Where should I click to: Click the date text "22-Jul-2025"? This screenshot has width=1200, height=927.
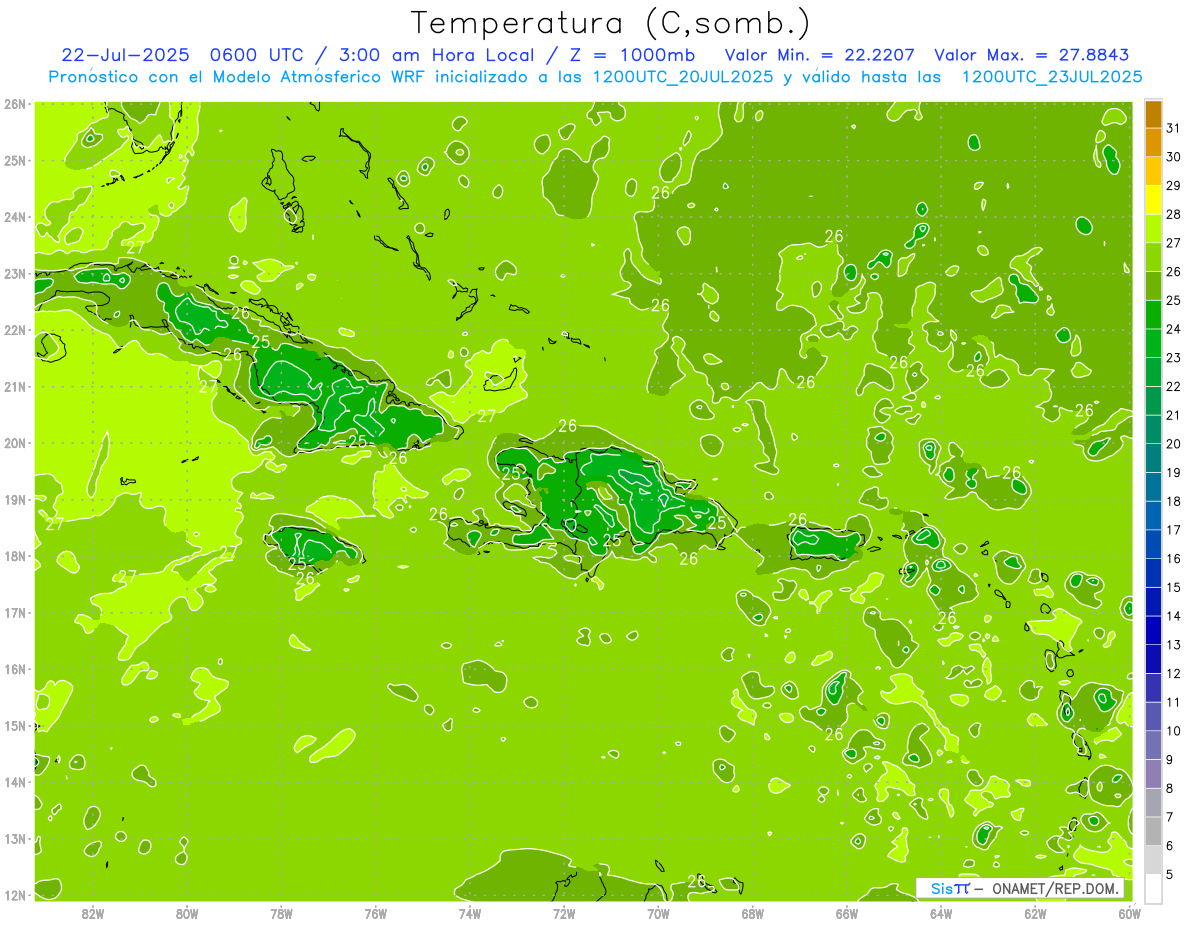(125, 55)
